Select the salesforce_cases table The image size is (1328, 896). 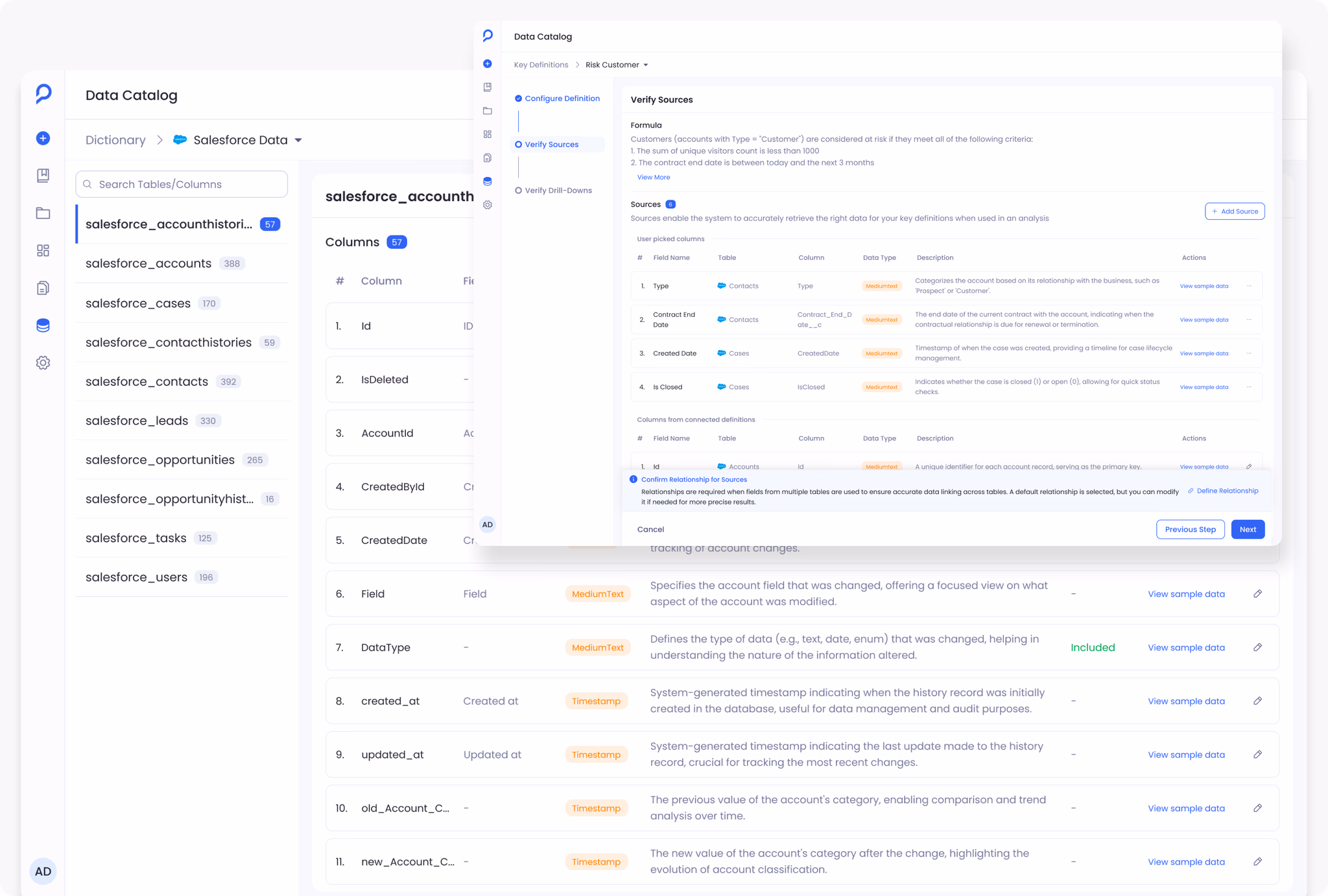(x=182, y=303)
